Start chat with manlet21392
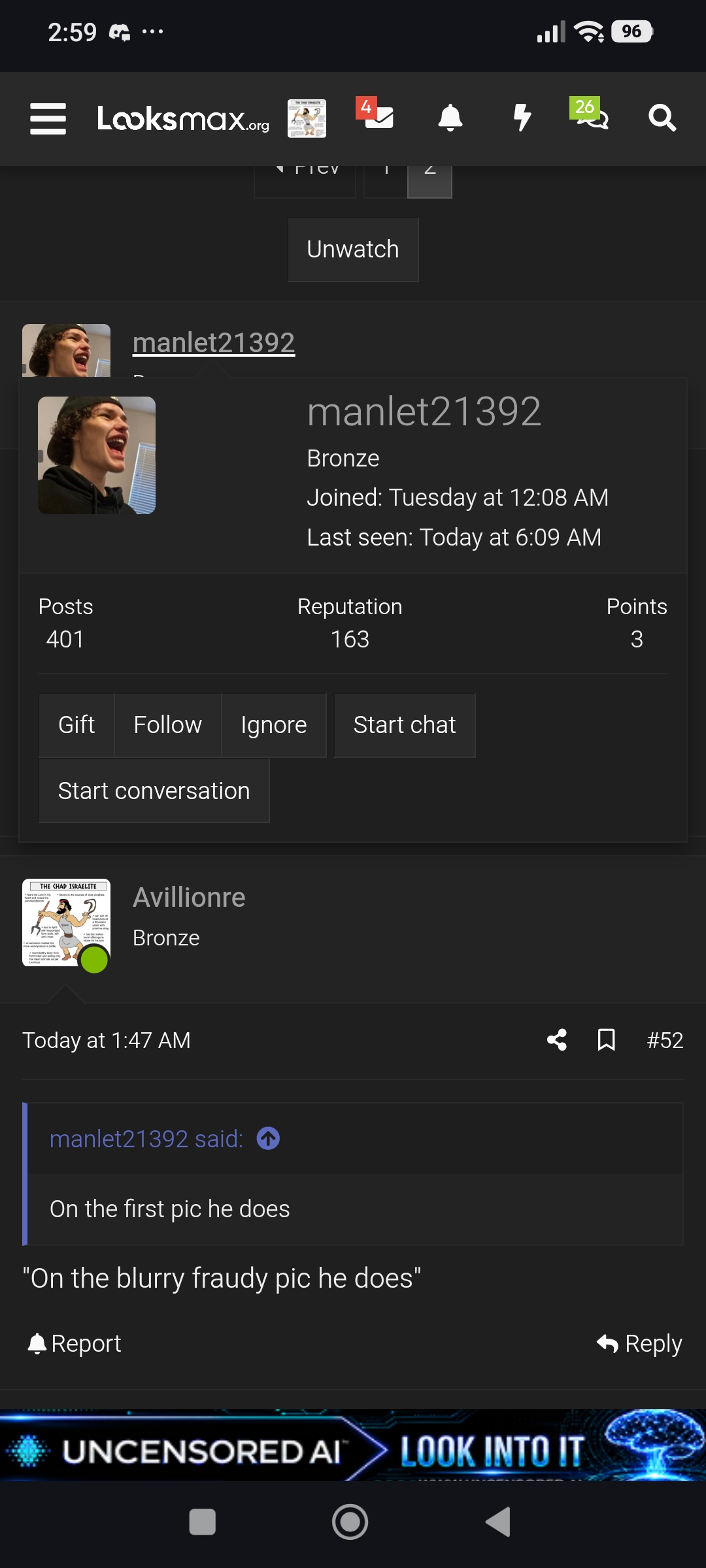706x1568 pixels. 405,725
